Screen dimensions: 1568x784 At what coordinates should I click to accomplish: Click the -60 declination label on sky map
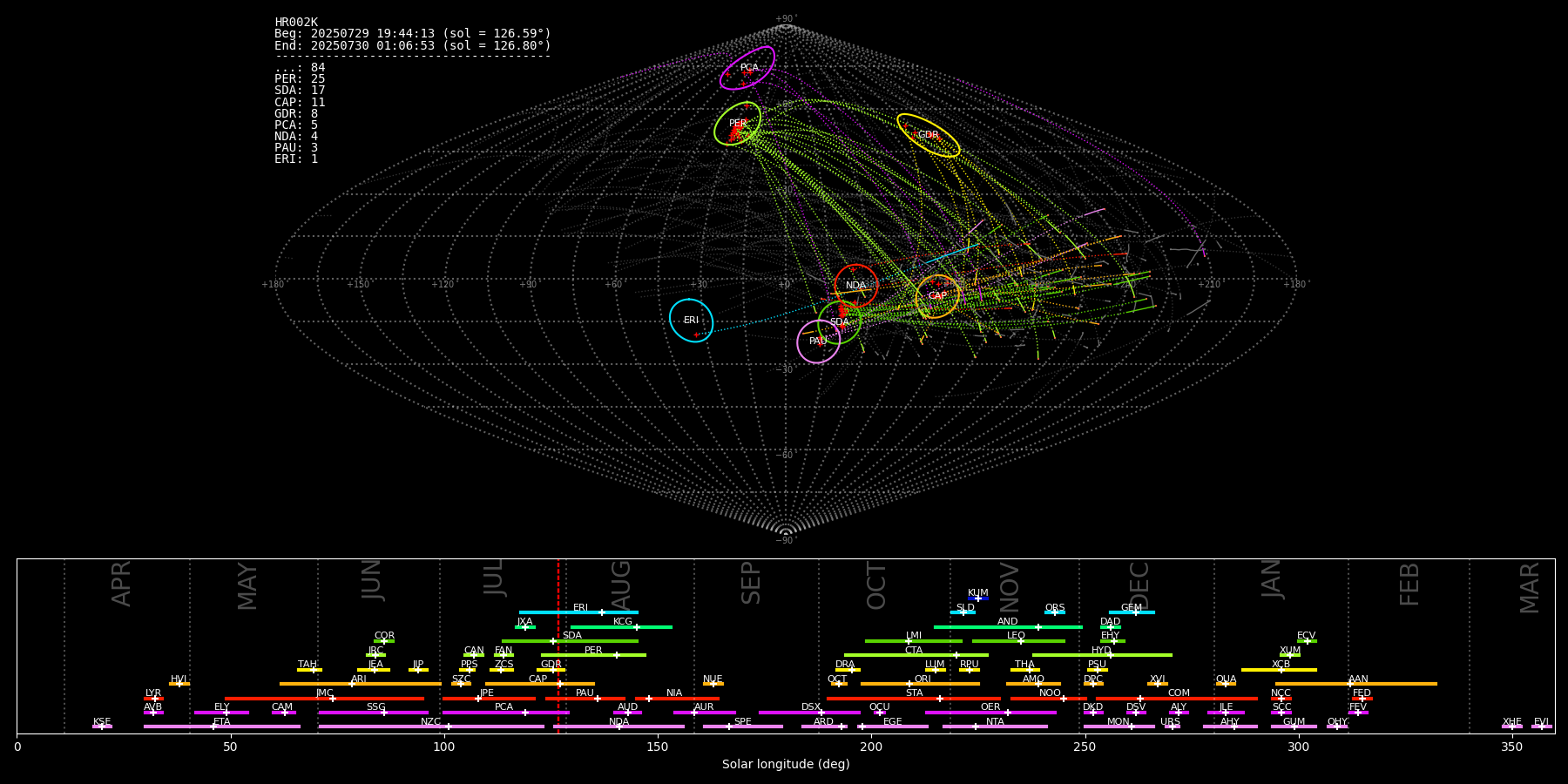click(x=786, y=455)
